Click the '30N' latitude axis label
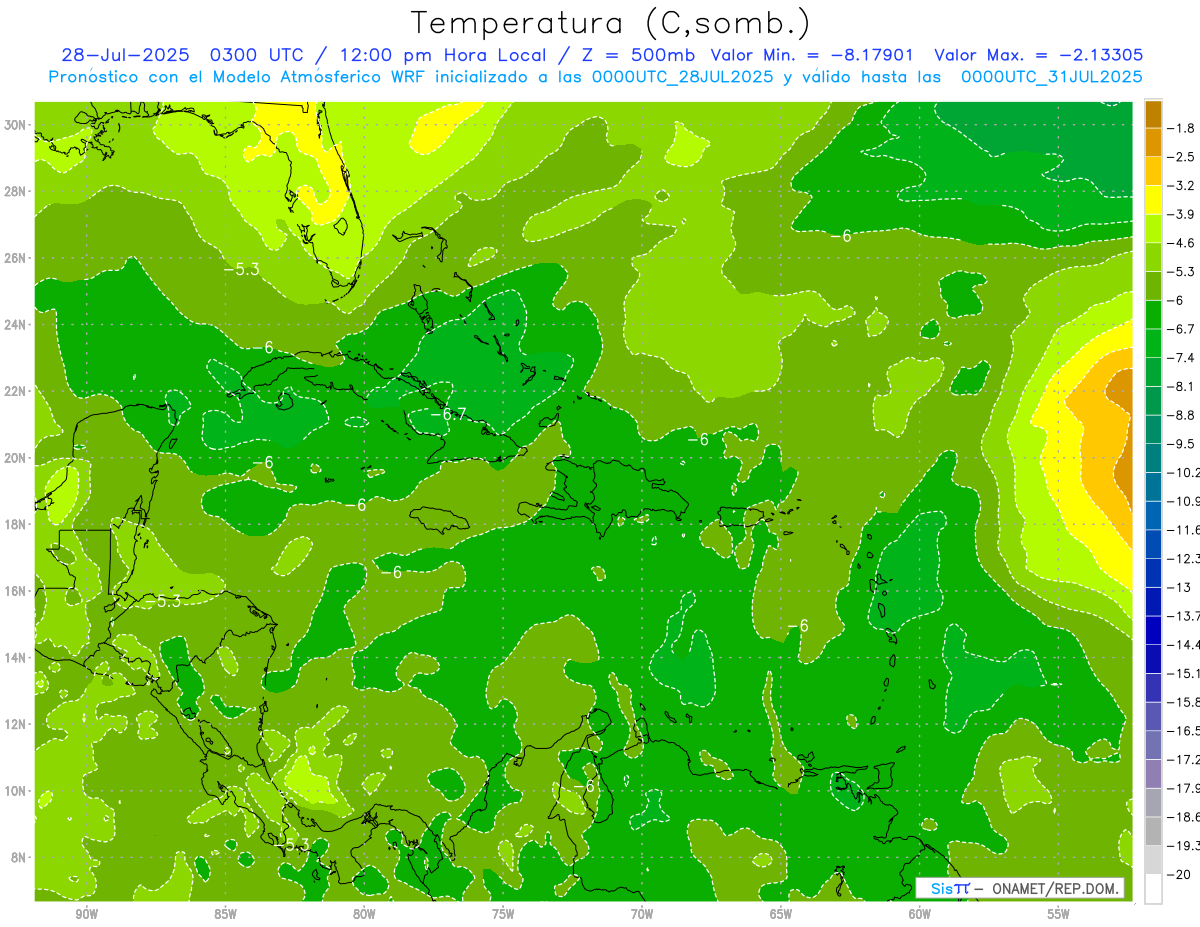This screenshot has width=1200, height=927. click(15, 125)
